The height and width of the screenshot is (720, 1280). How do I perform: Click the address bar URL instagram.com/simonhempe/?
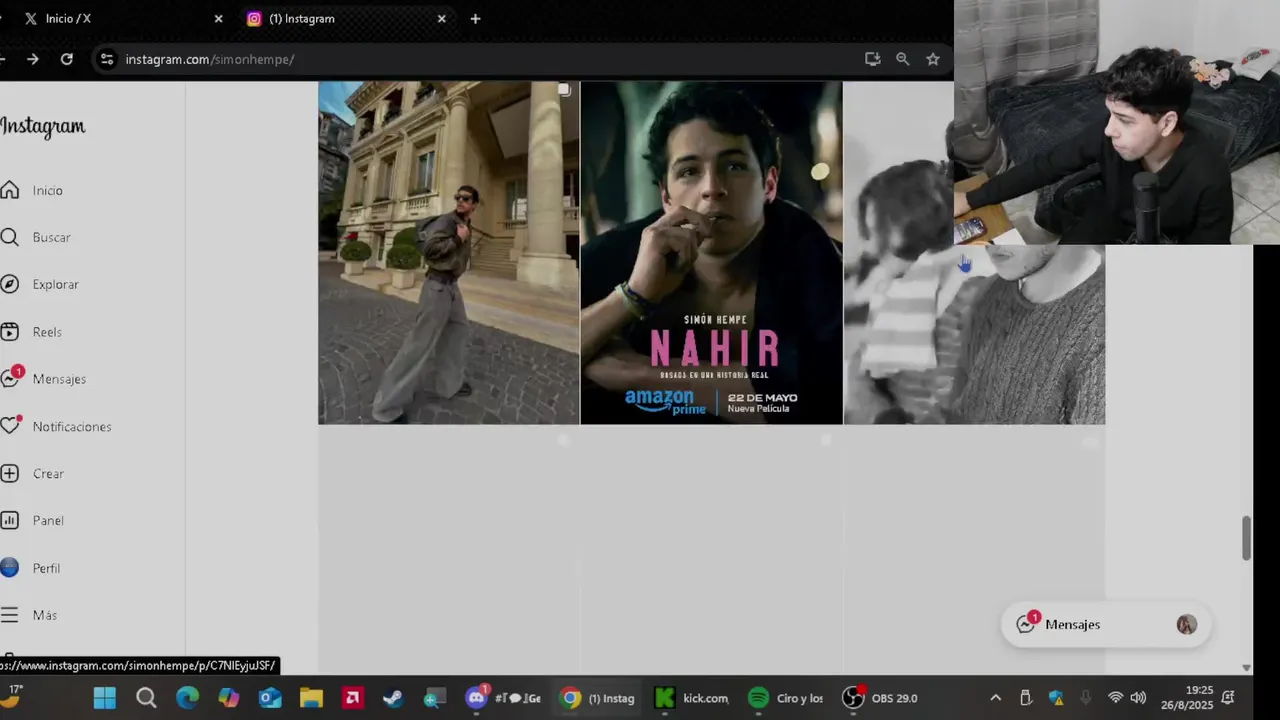(x=209, y=59)
